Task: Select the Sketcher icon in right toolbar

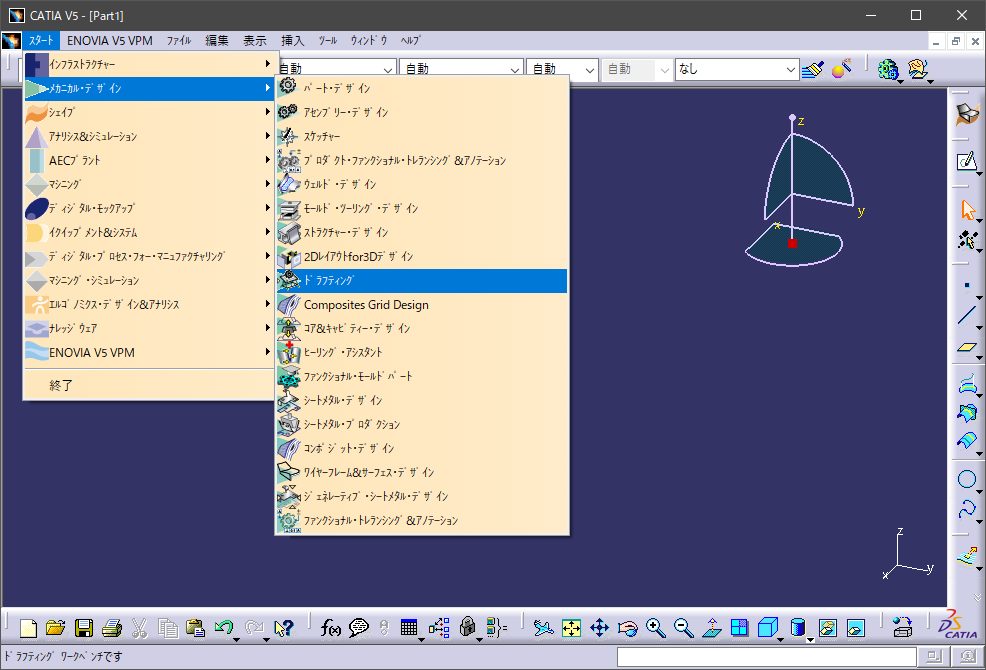Action: coord(966,162)
